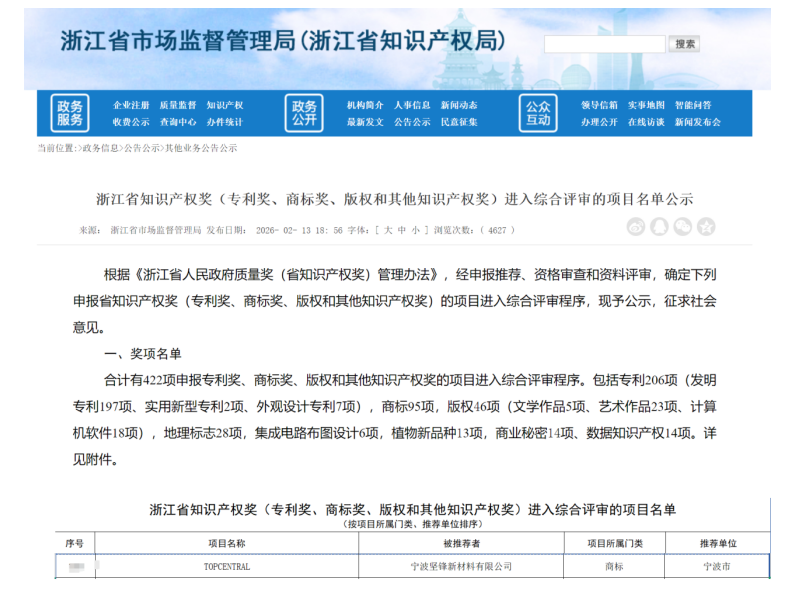Click the 政务服务 section icon

click(x=70, y=113)
